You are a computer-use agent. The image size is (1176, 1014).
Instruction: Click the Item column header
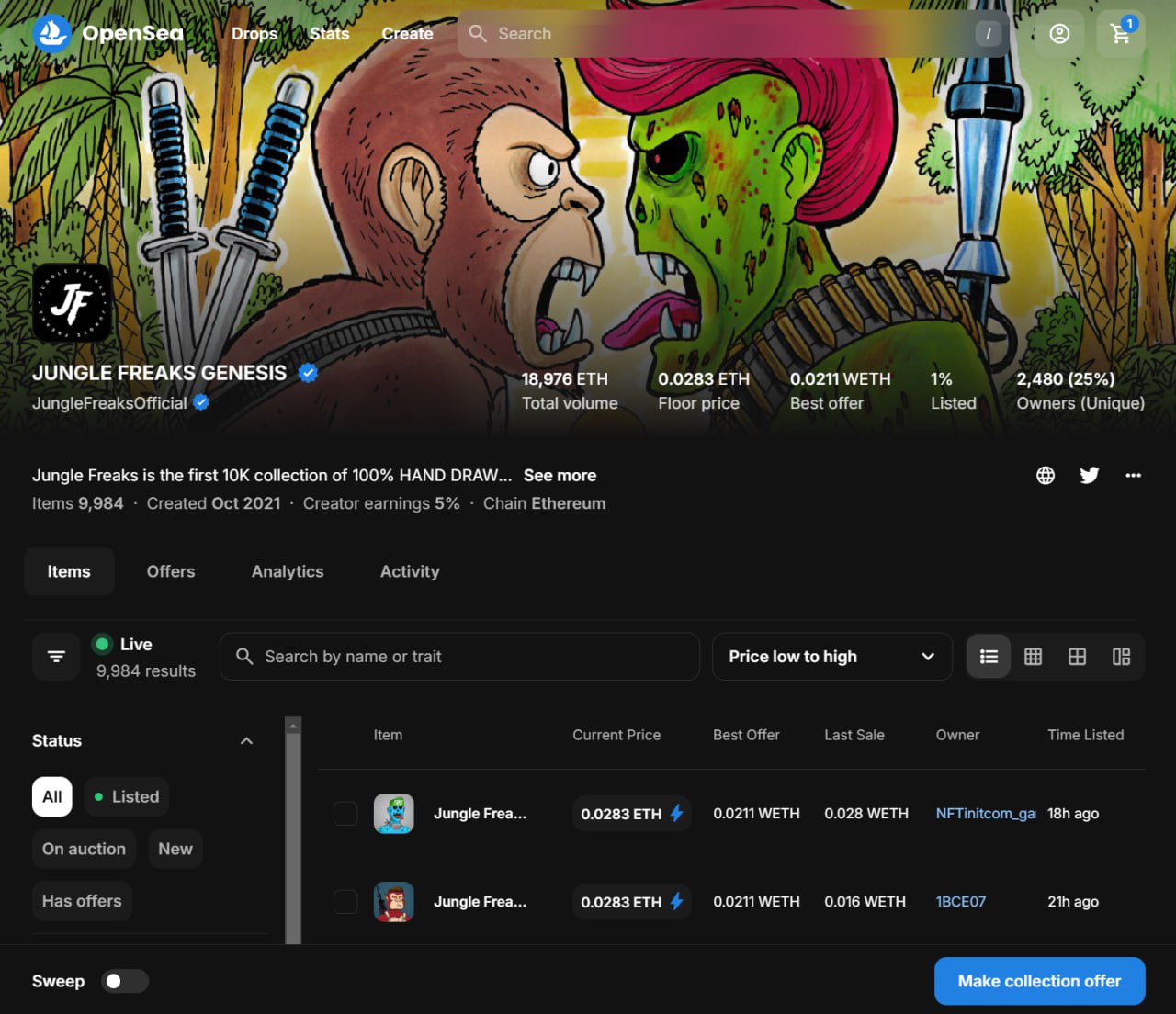click(388, 735)
